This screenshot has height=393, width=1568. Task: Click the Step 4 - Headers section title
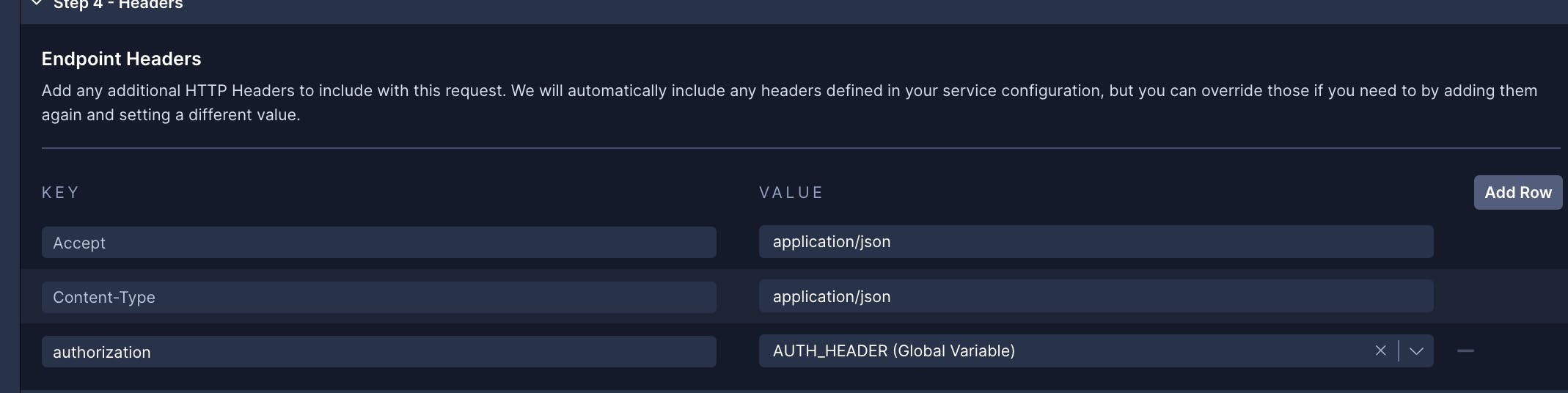pyautogui.click(x=118, y=4)
